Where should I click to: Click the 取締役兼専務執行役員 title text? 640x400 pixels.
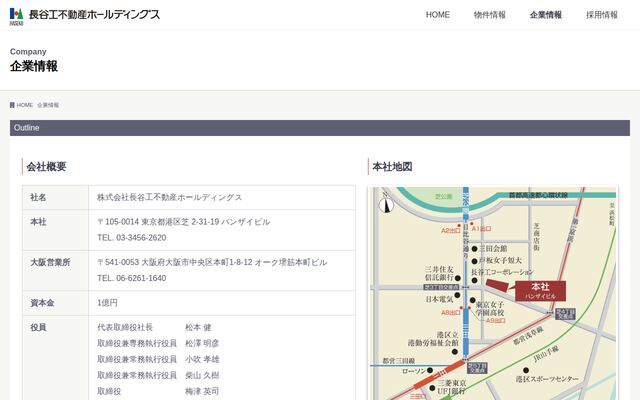(x=137, y=343)
